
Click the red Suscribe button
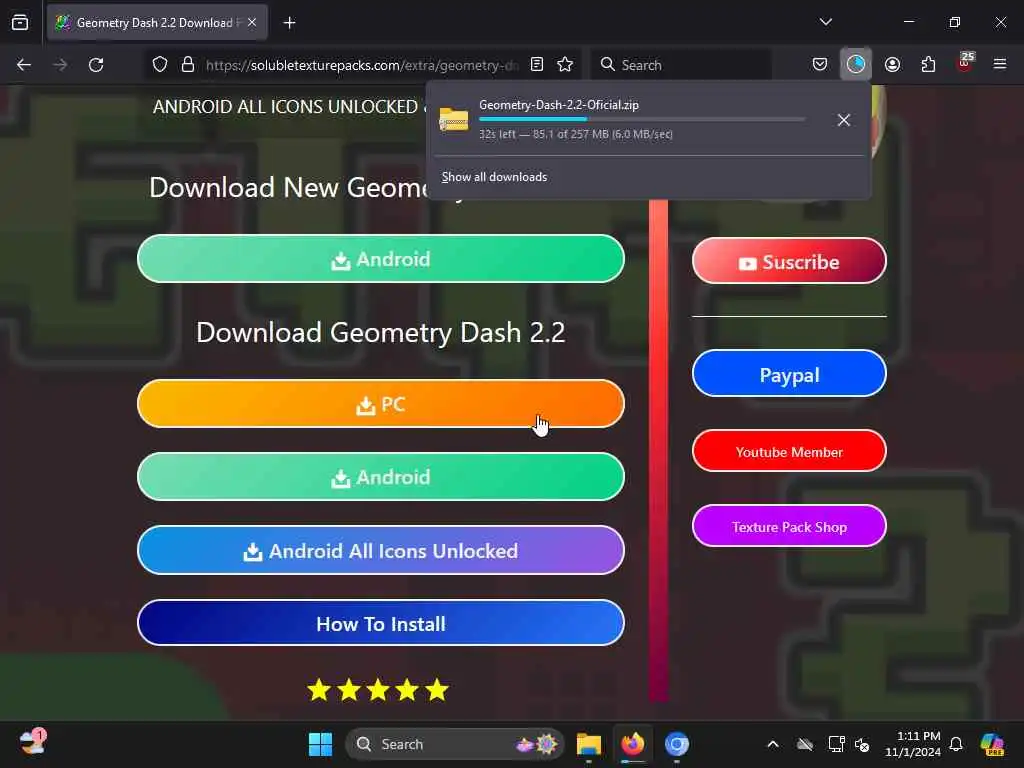pyautogui.click(x=789, y=261)
